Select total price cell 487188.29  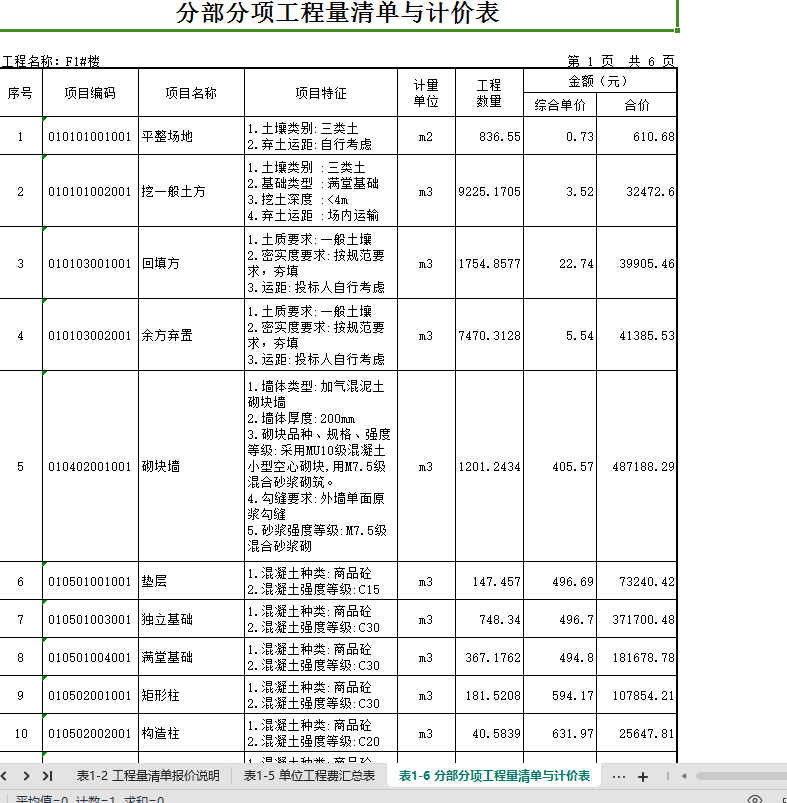(636, 466)
